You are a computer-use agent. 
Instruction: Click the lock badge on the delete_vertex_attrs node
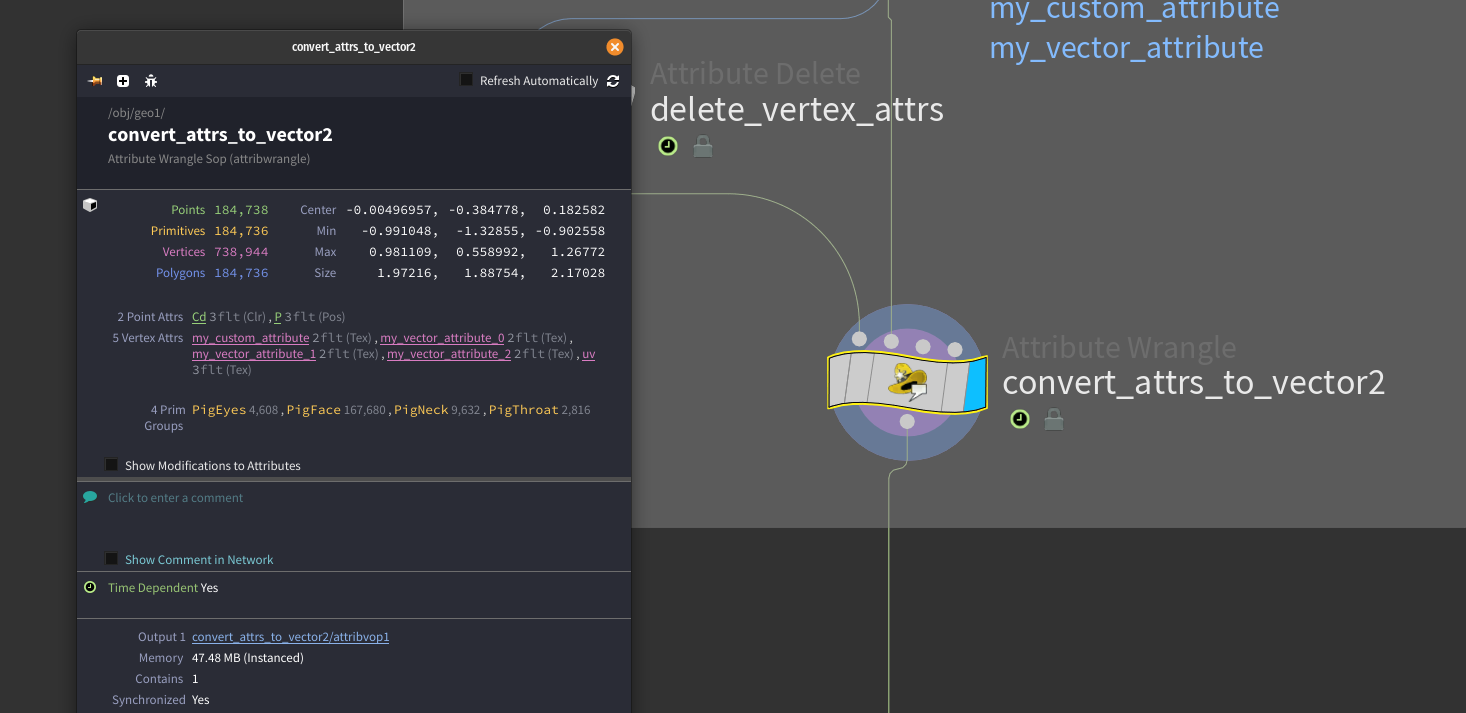click(702, 145)
